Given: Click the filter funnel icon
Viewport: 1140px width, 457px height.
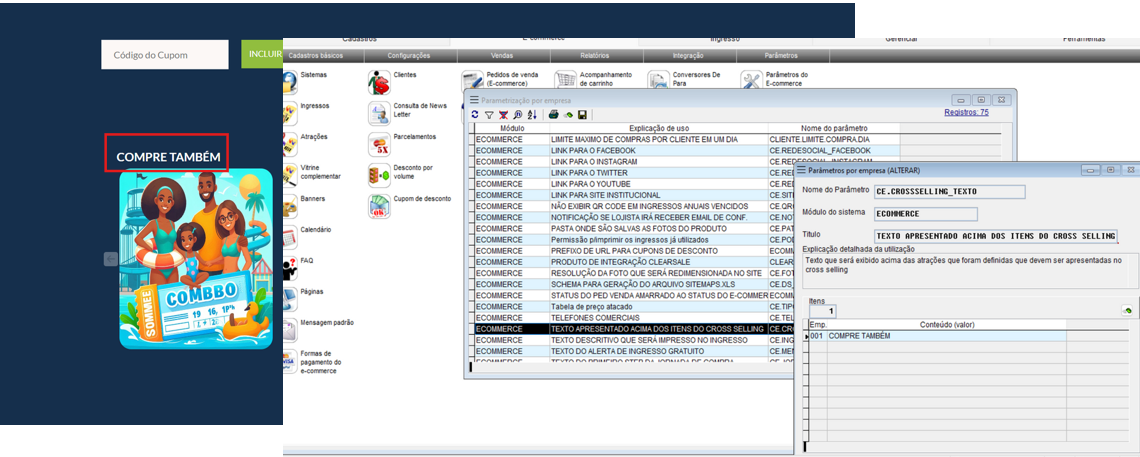Looking at the screenshot, I should click(x=489, y=115).
